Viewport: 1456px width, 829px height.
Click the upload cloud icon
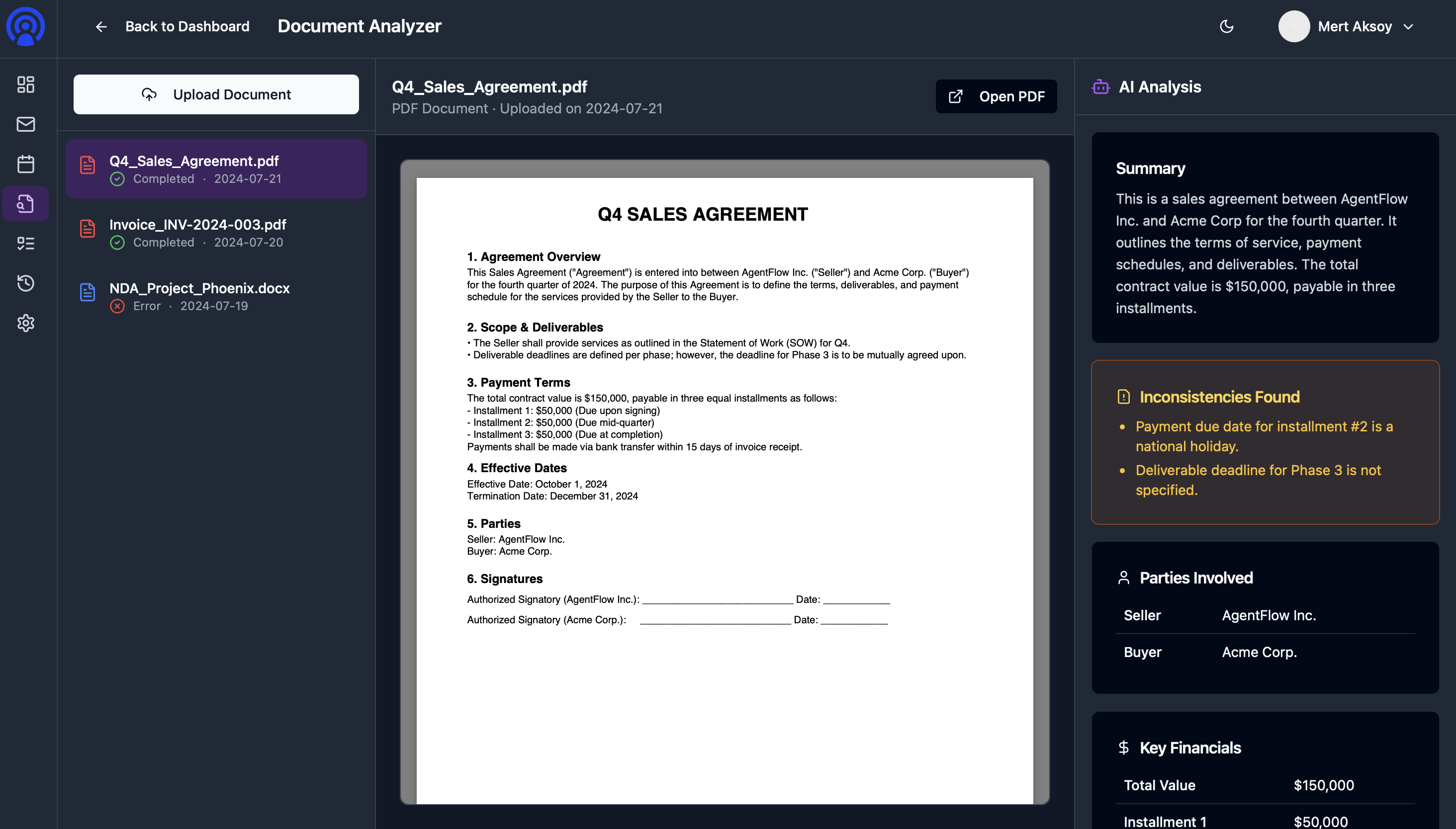(x=149, y=94)
